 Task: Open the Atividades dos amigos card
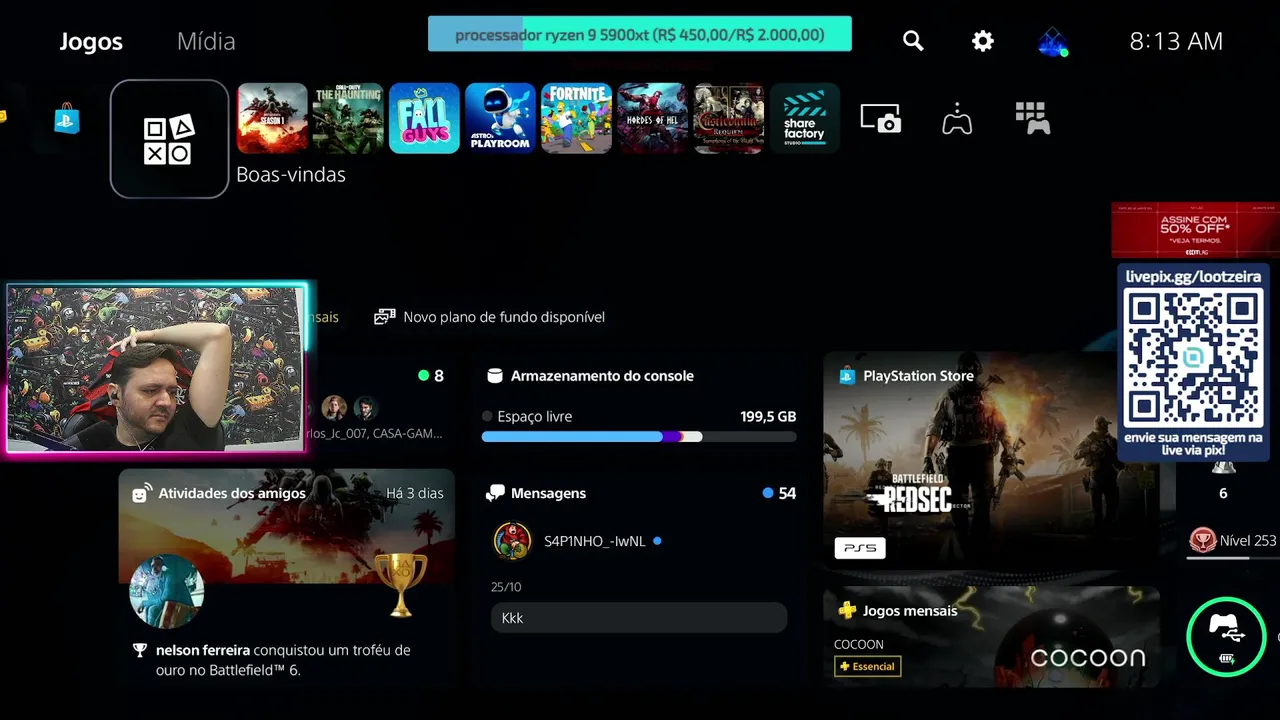(x=287, y=578)
